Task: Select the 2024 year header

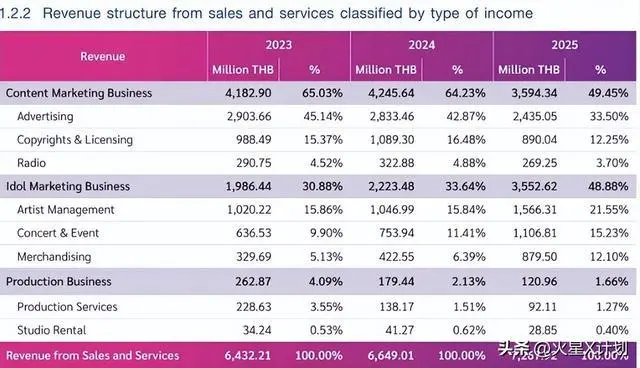Action: click(422, 44)
